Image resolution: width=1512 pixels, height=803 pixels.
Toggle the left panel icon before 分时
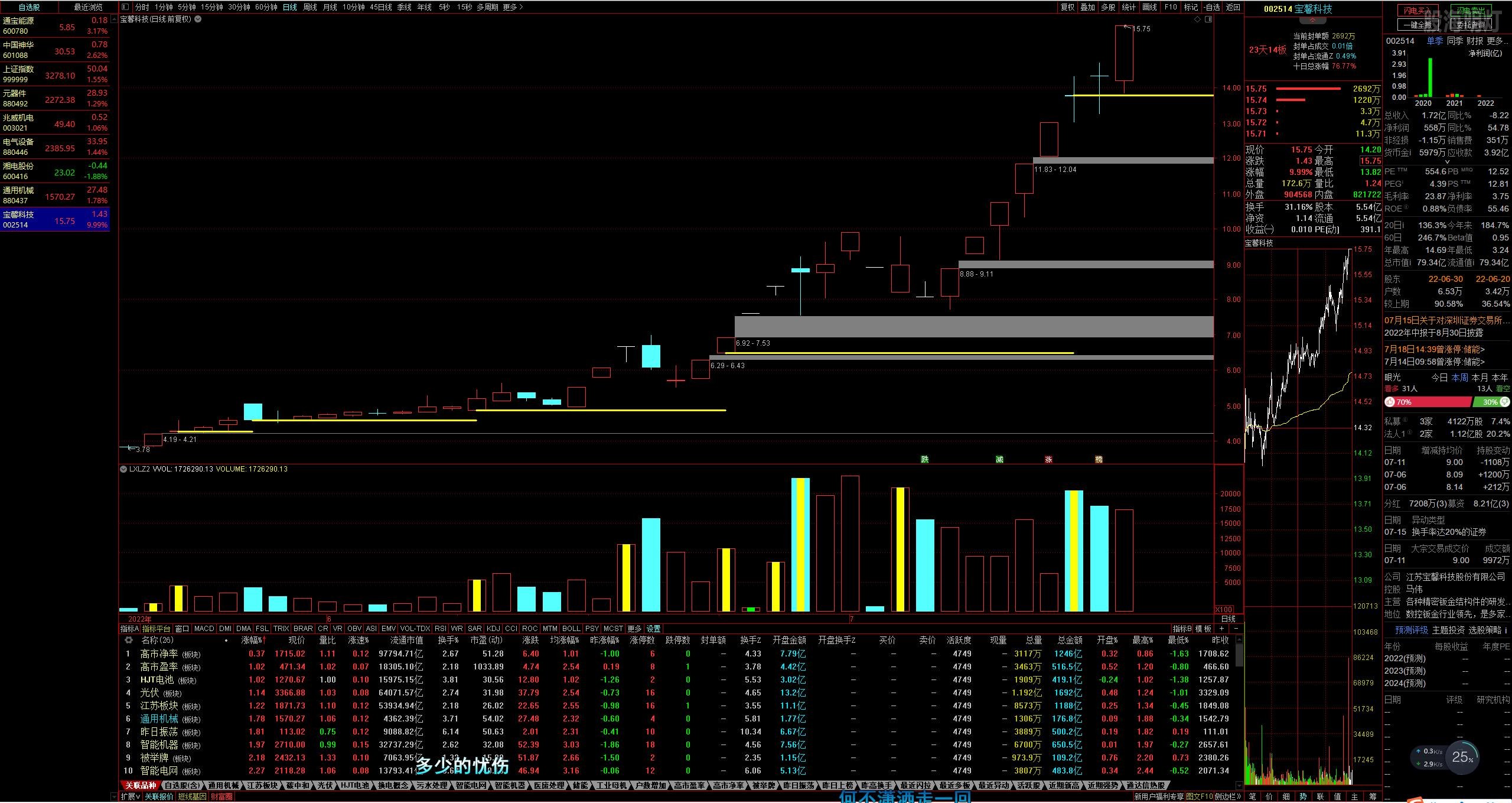125,7
